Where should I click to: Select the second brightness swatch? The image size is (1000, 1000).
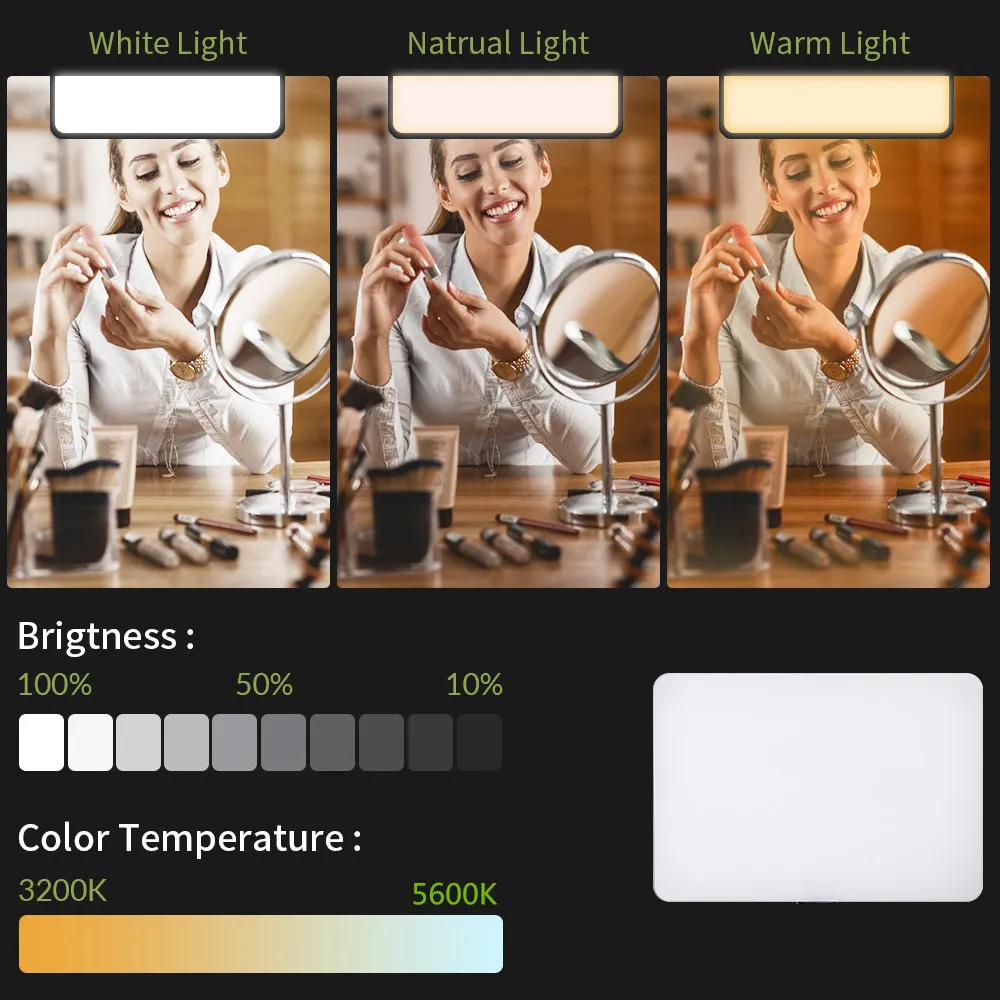[x=90, y=742]
